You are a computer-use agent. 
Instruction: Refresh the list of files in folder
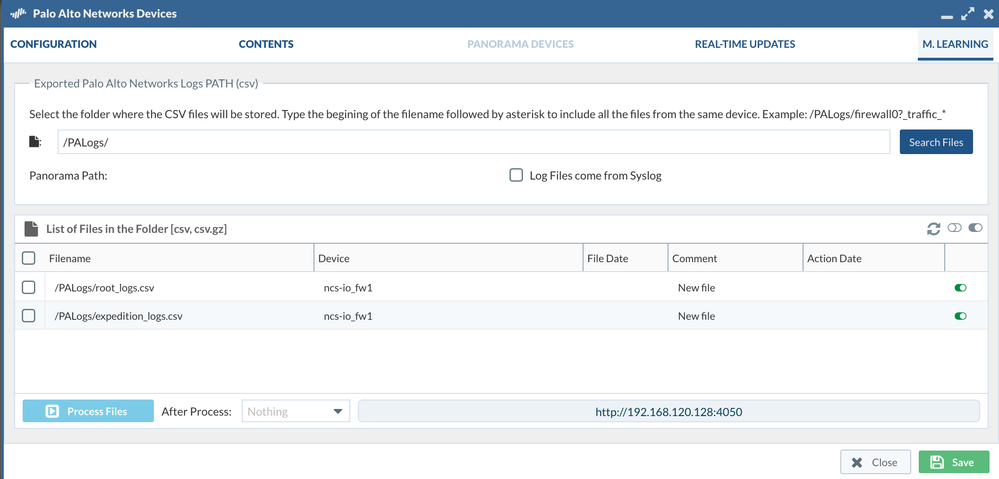(x=933, y=229)
